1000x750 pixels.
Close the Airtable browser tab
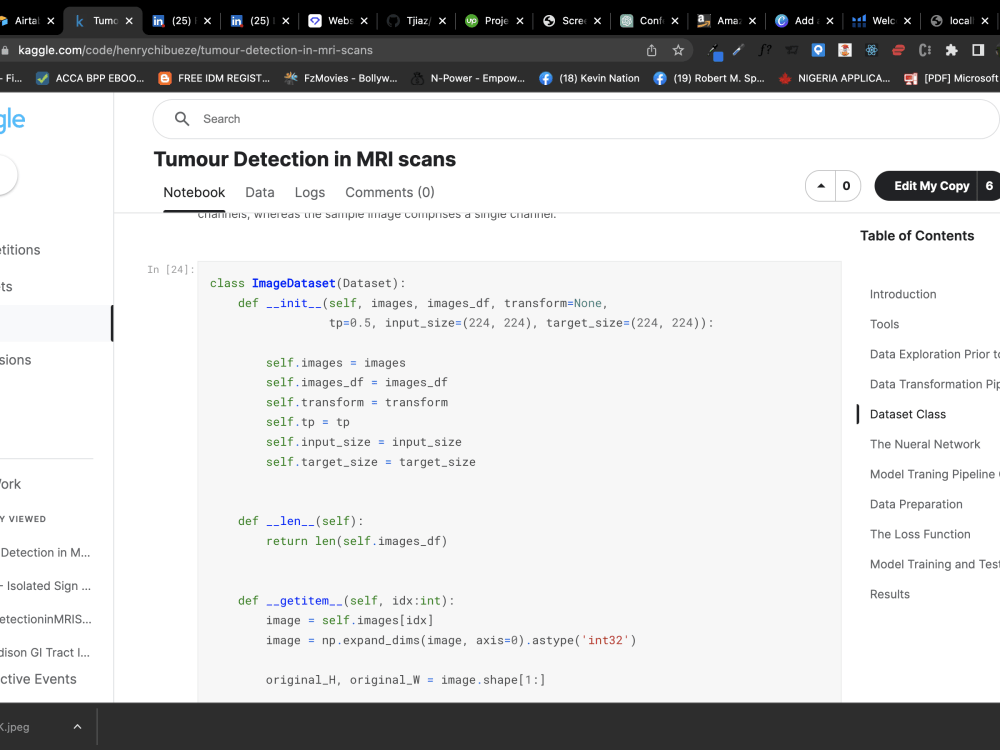click(x=50, y=21)
